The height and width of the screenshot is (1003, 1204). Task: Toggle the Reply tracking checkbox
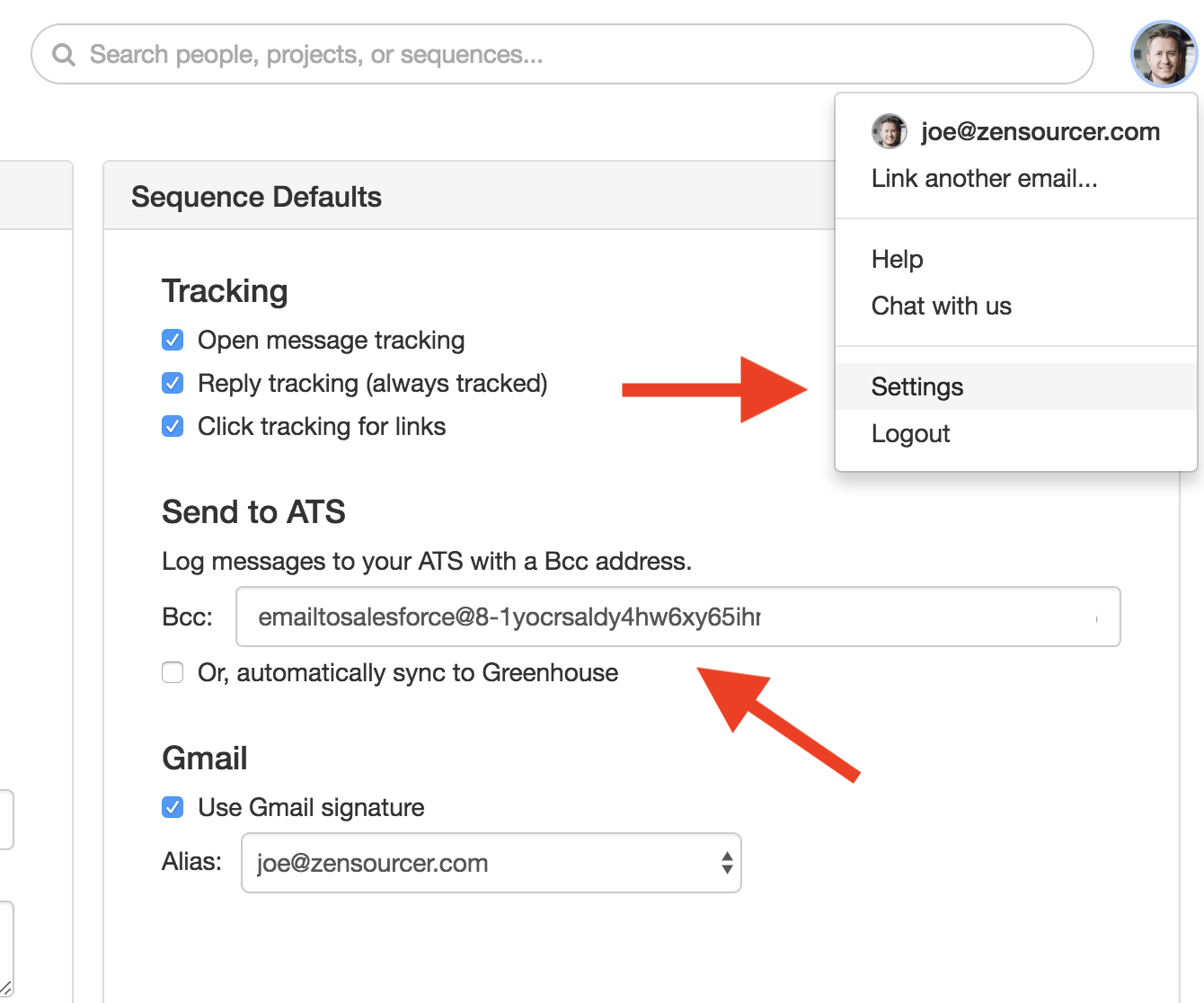(x=173, y=383)
